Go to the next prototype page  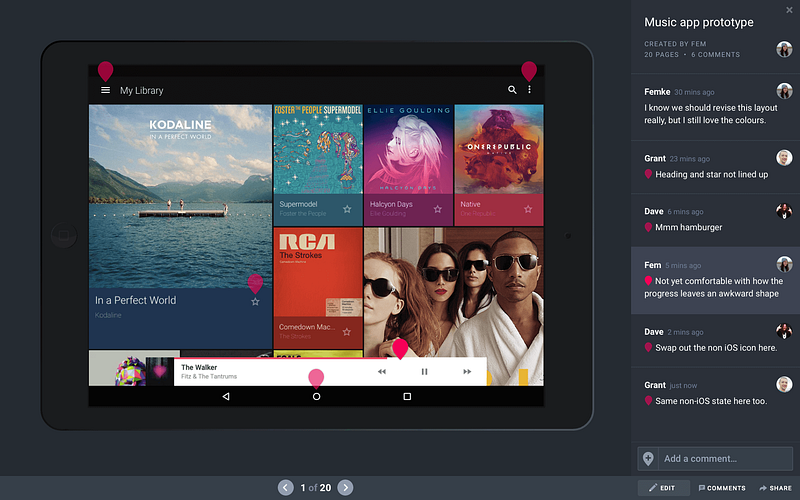coord(345,488)
